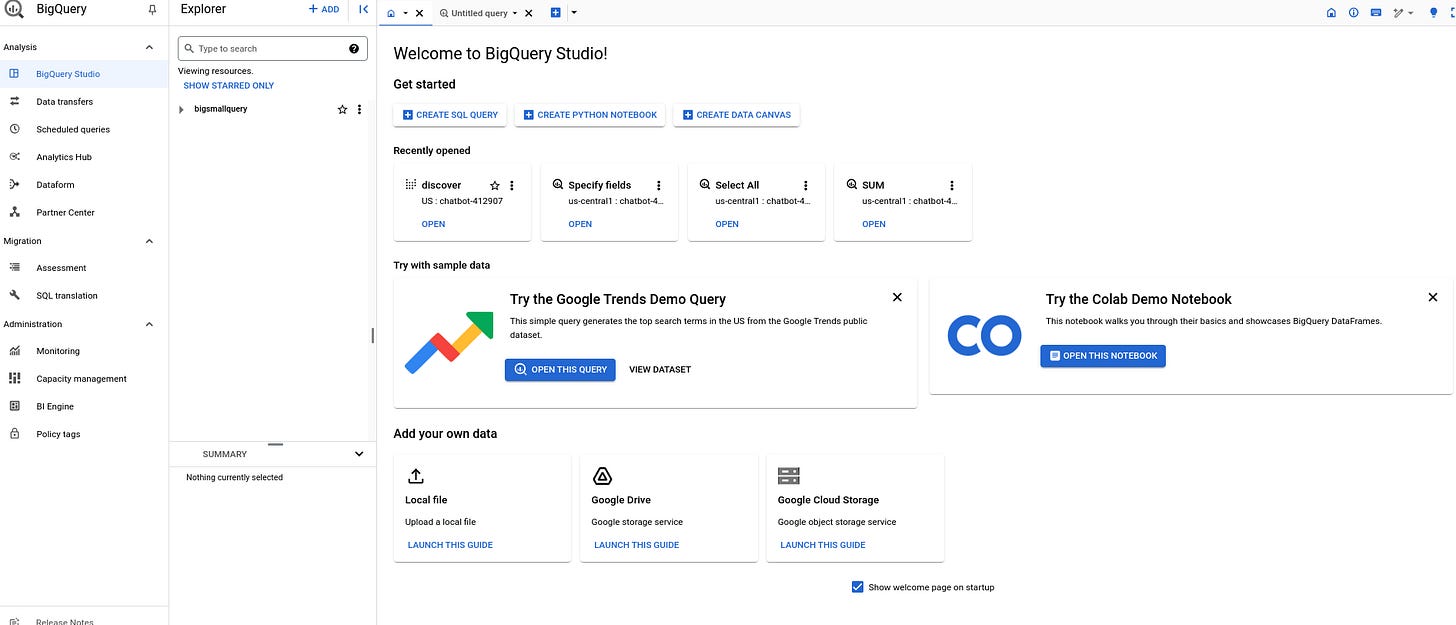The width and height of the screenshot is (1456, 625).
Task: Collapse the Administration section
Action: 150,324
